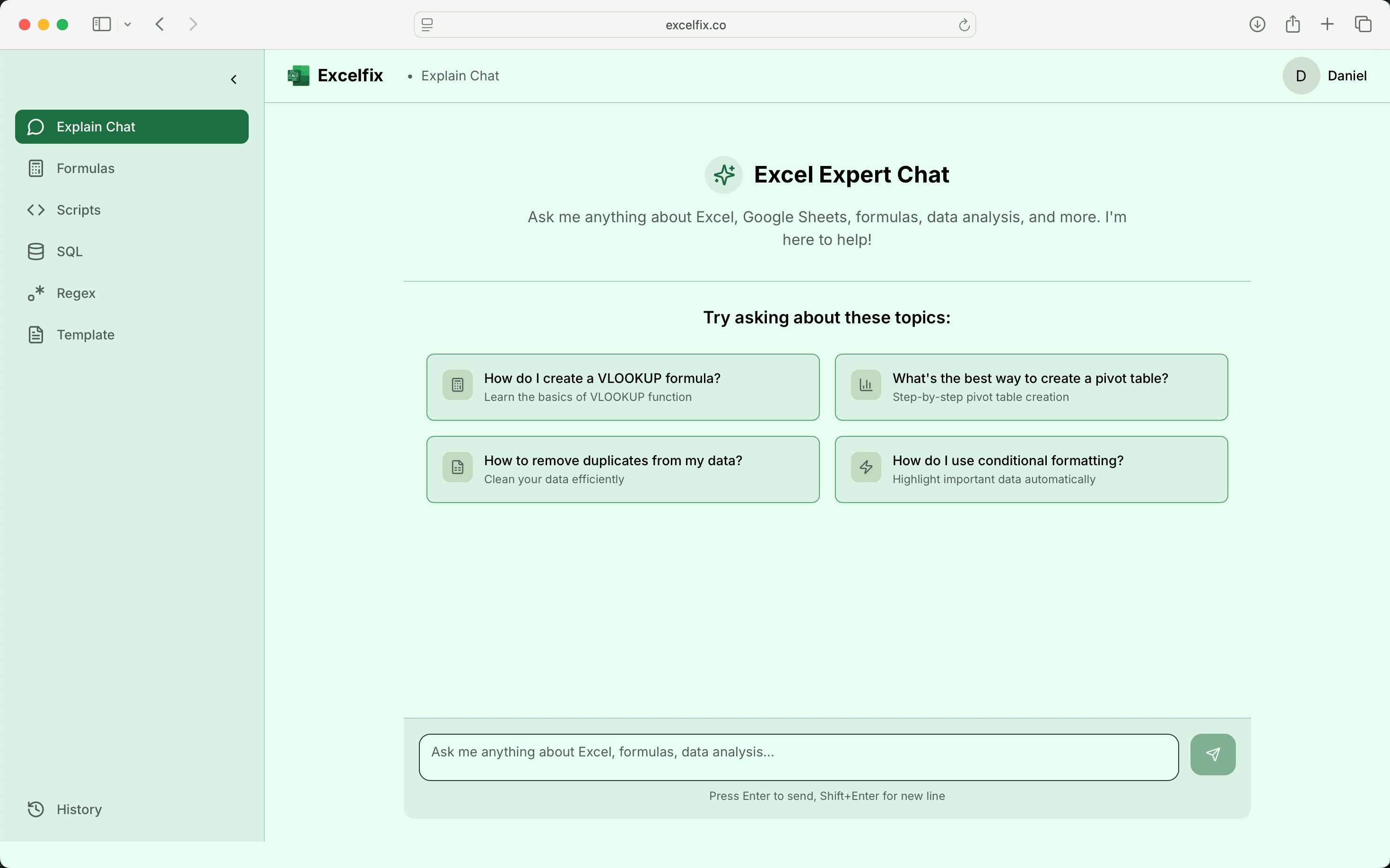Open Safari downloads

point(1257,24)
